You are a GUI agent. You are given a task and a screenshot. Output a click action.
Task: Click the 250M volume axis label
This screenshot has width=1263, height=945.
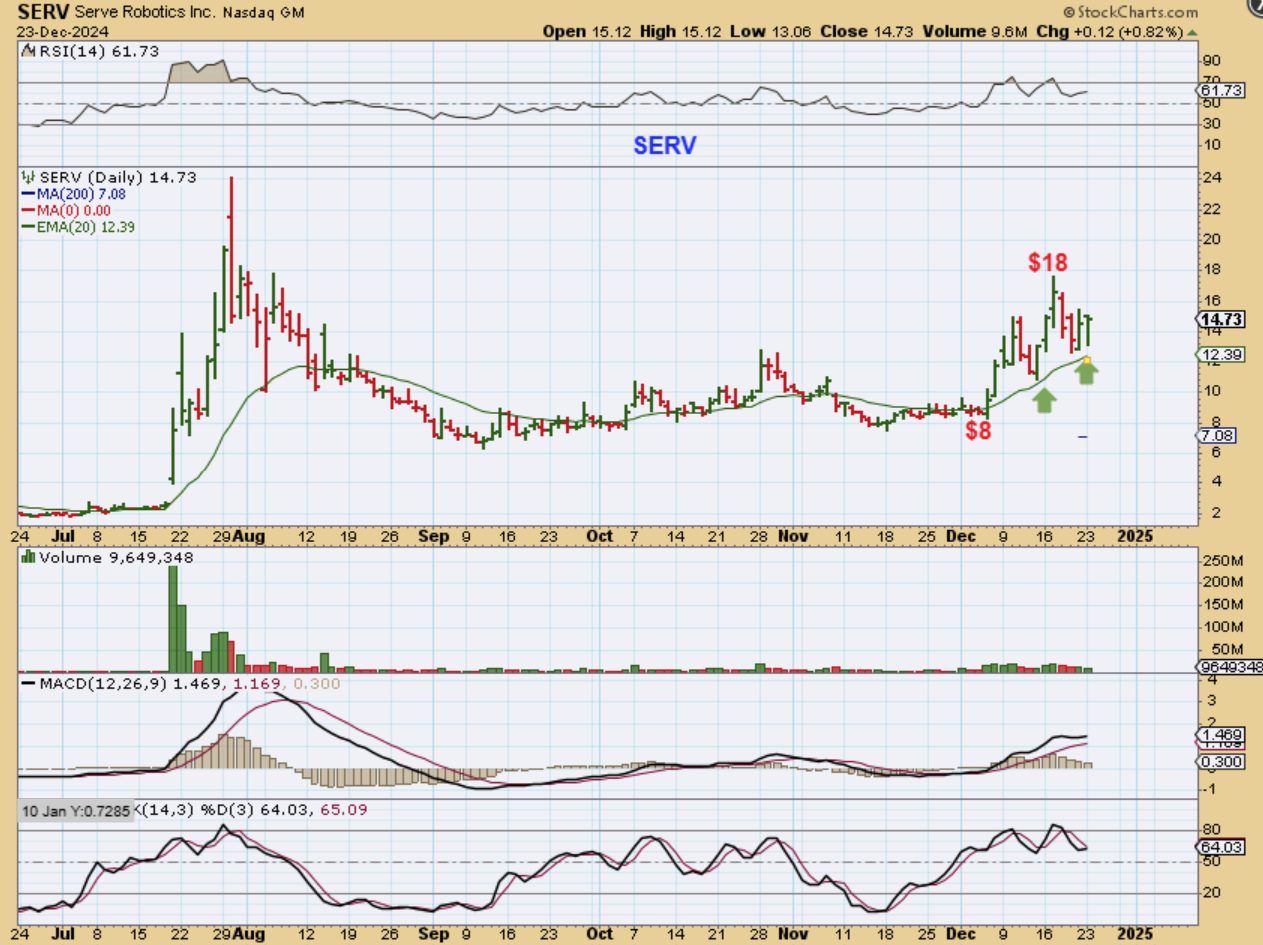(1224, 559)
